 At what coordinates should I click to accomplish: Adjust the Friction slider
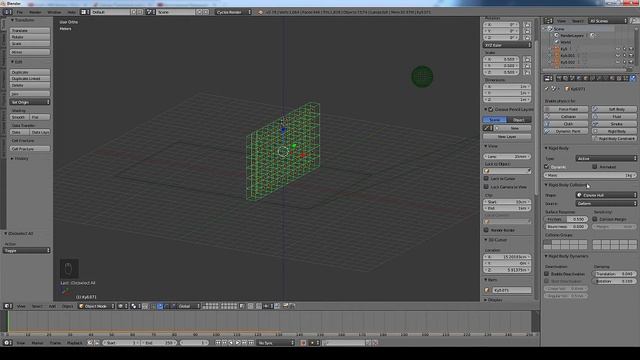[x=566, y=219]
